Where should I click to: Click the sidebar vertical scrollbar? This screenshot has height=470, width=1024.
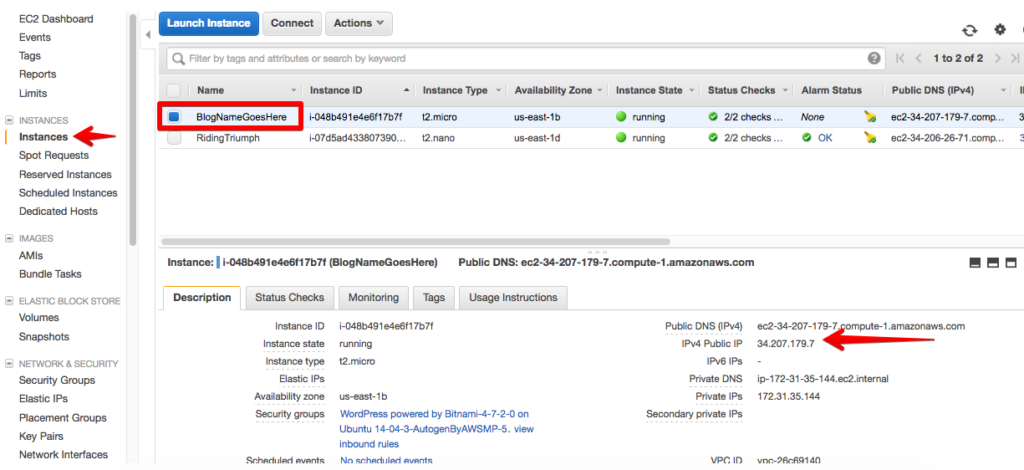(133, 130)
